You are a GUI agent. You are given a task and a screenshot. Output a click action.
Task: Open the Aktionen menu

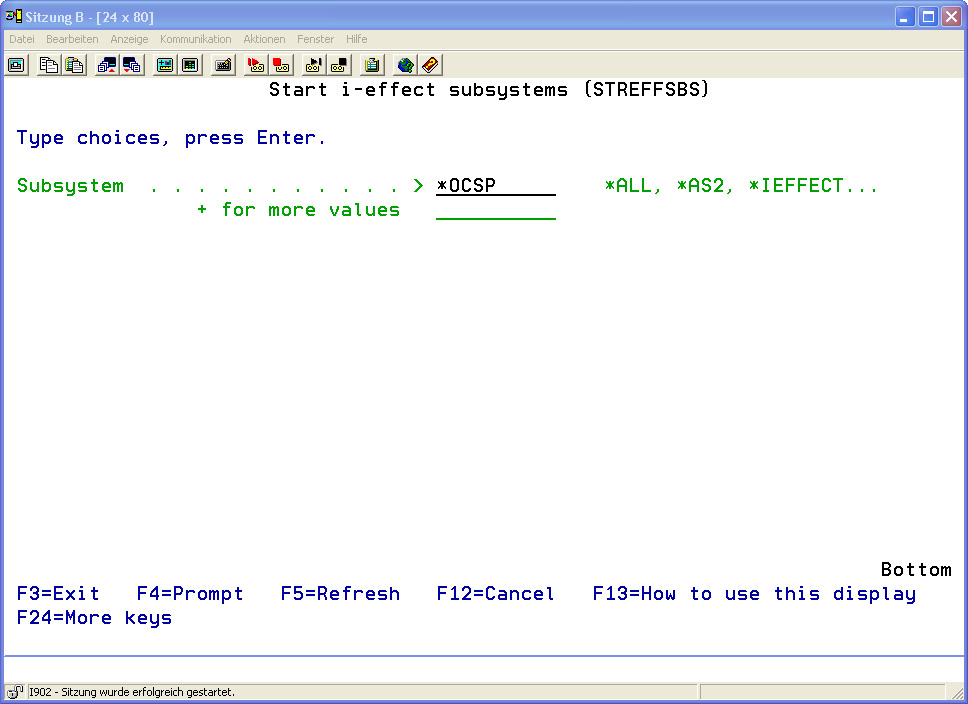click(264, 39)
